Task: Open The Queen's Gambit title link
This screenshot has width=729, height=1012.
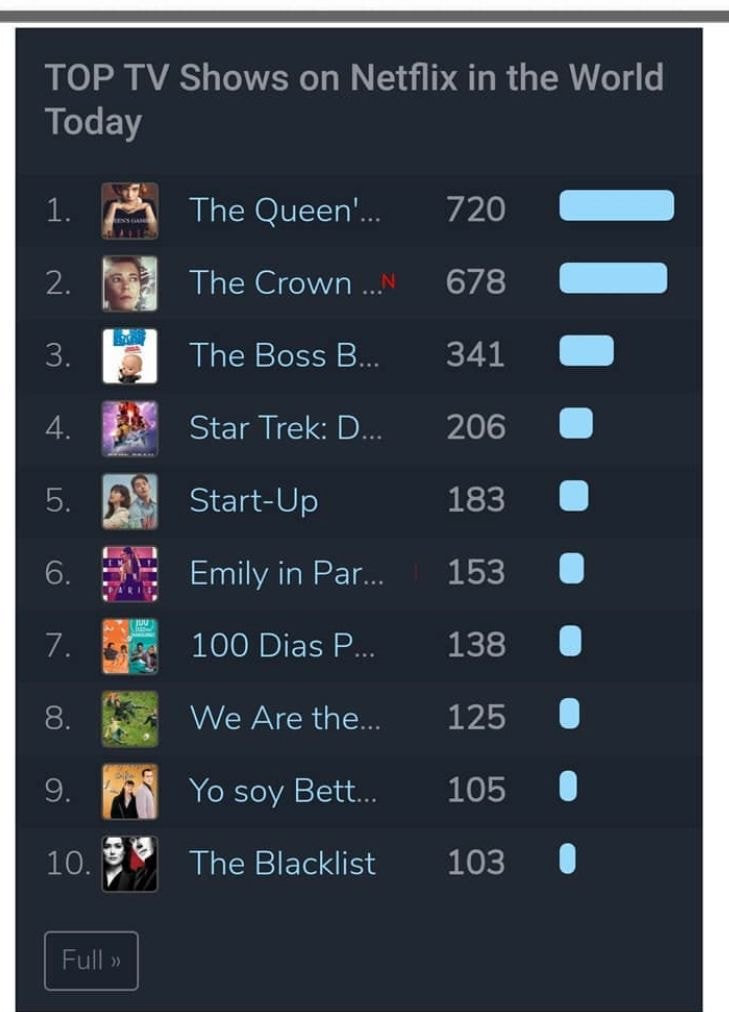Action: [x=285, y=210]
